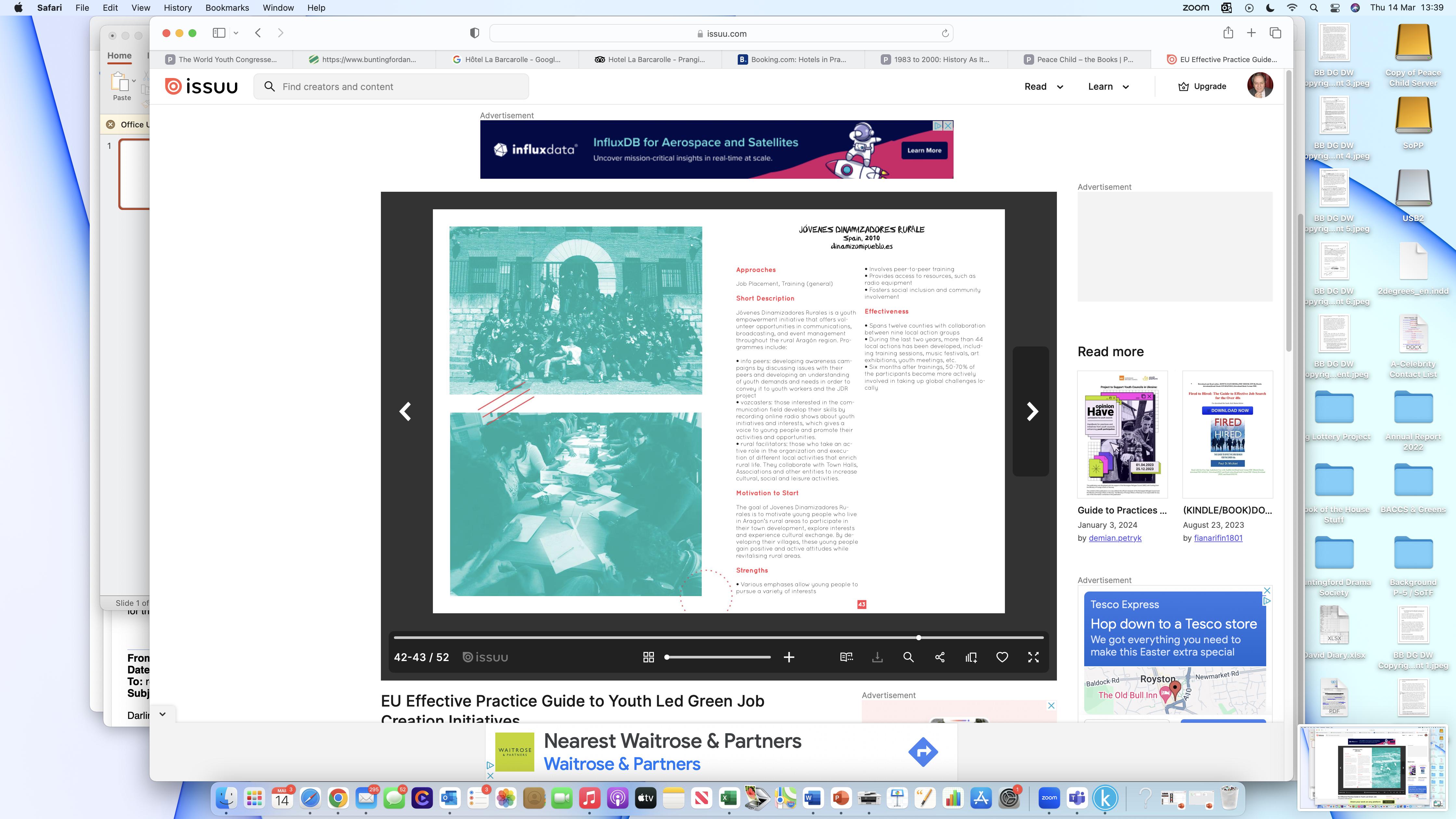
Task: Click the zoom level slider
Action: coord(718,657)
